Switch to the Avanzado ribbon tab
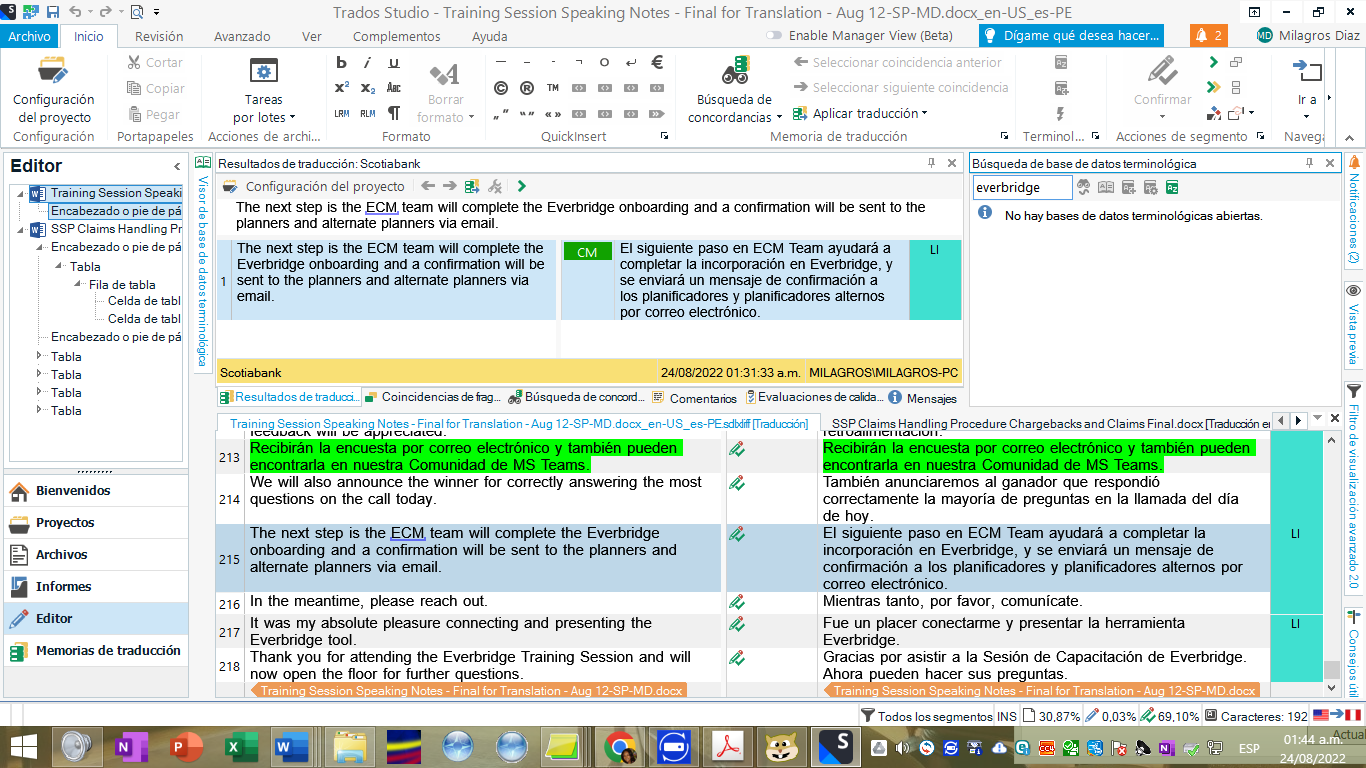The width and height of the screenshot is (1366, 768). (x=242, y=36)
